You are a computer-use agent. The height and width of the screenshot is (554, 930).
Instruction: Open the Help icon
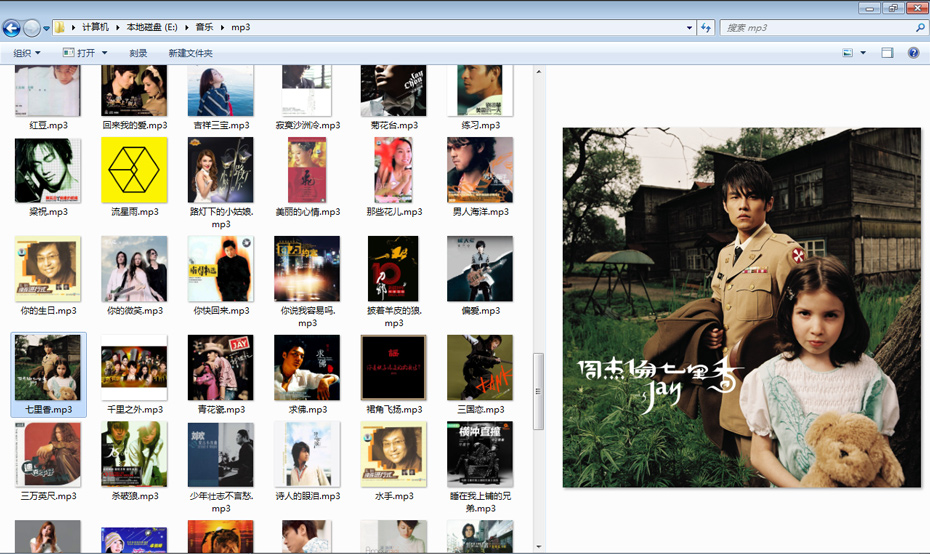(x=913, y=53)
